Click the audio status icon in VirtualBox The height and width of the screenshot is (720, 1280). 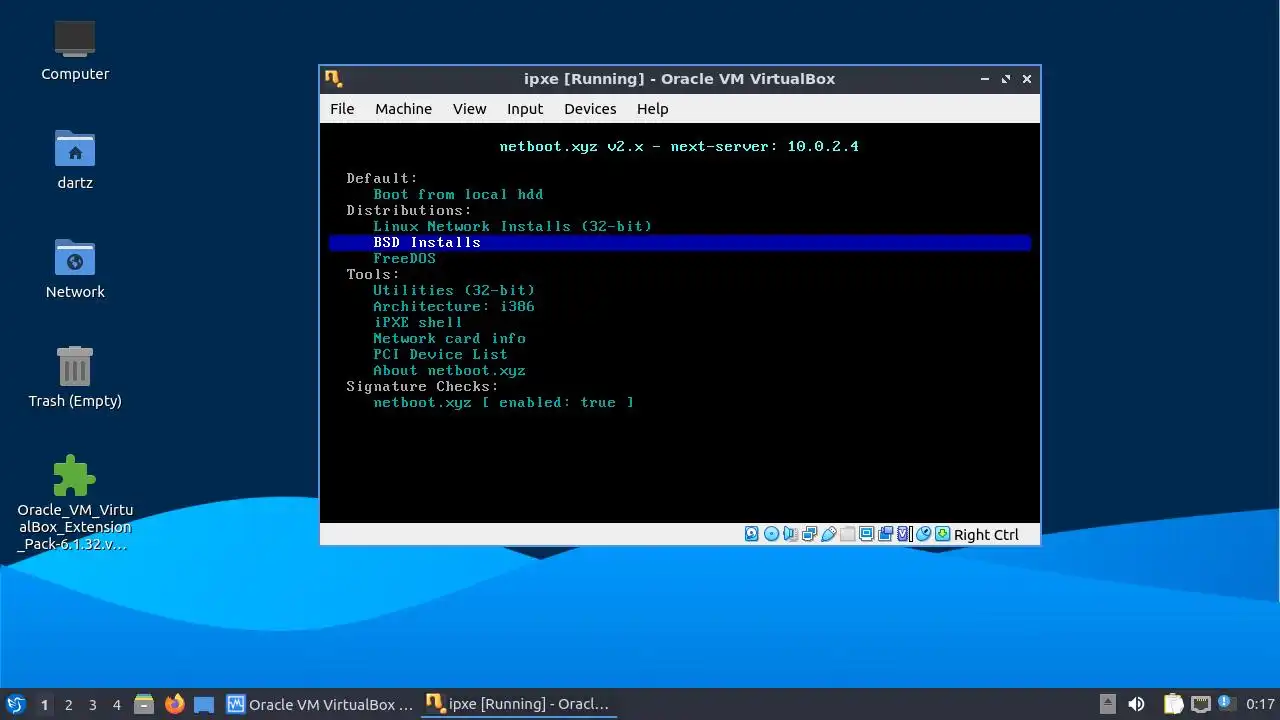coord(790,534)
